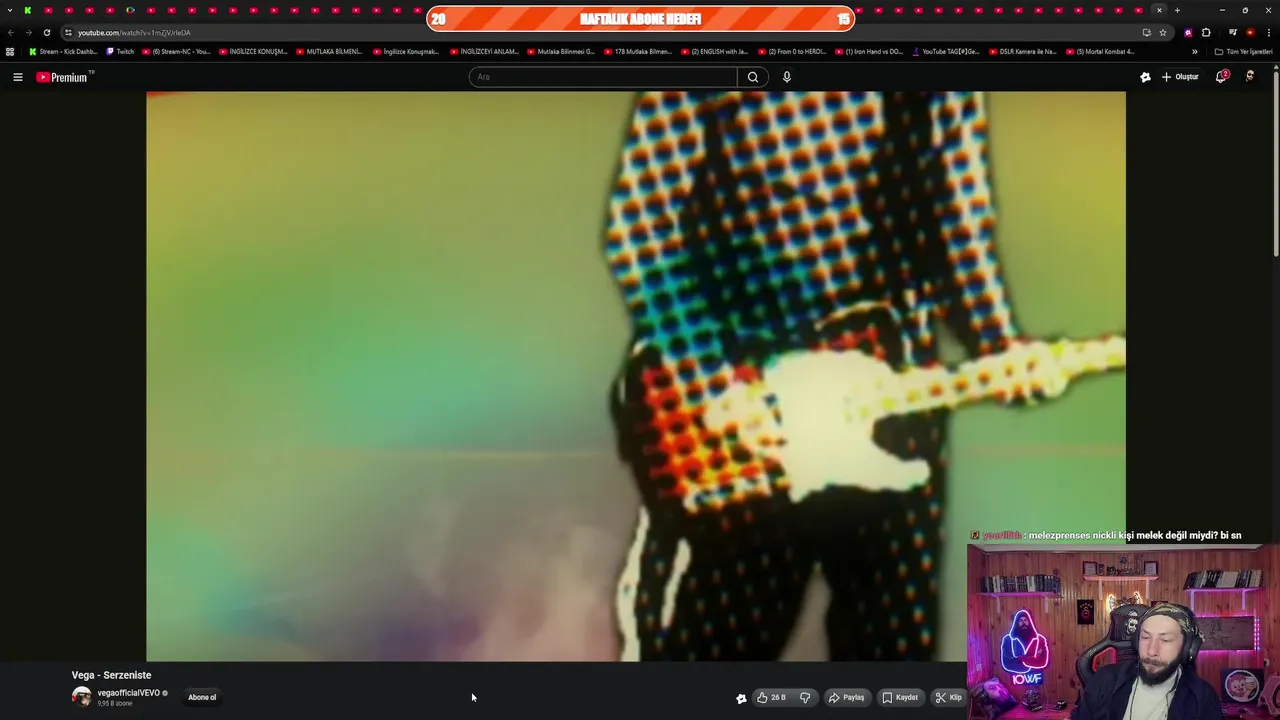The image size is (1280, 720).
Task: Click the Oluştur create button
Action: point(1180,77)
